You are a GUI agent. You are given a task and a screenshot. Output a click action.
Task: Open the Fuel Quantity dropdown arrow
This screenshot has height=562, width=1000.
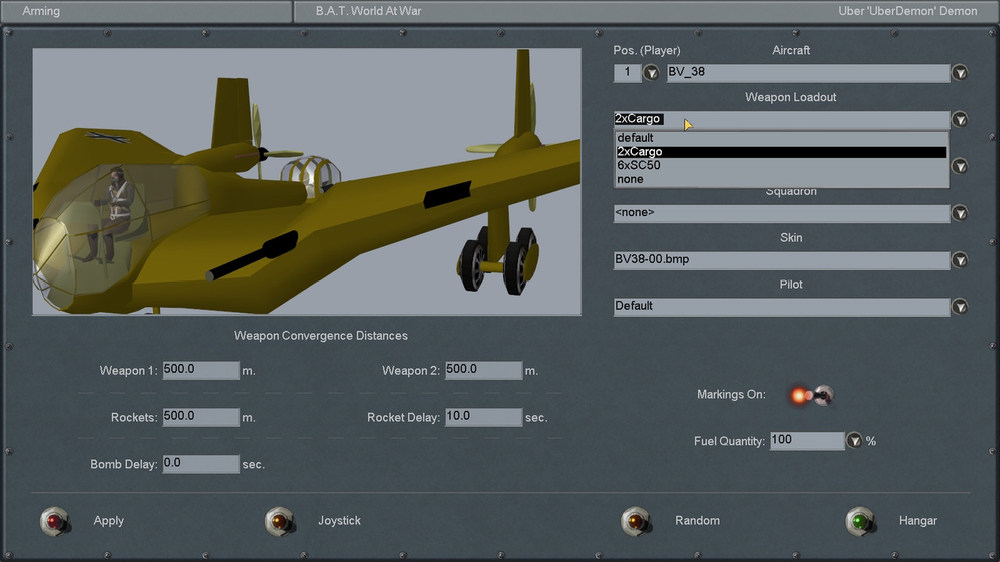pyautogui.click(x=854, y=441)
